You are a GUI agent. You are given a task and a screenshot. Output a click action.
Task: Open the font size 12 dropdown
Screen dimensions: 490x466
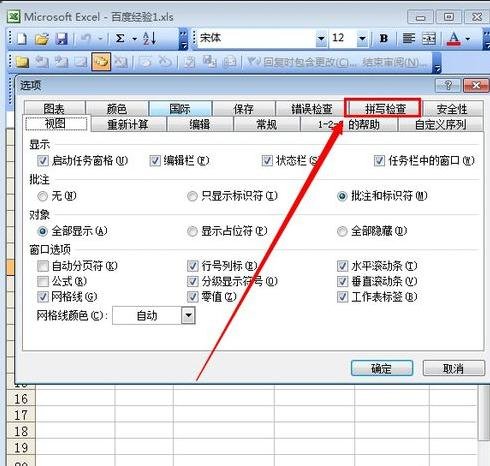pos(362,39)
